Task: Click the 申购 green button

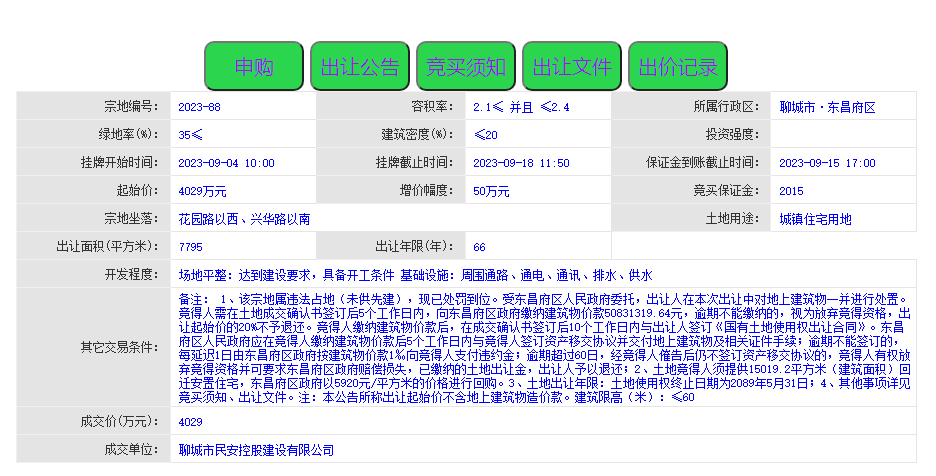Action: tap(254, 67)
